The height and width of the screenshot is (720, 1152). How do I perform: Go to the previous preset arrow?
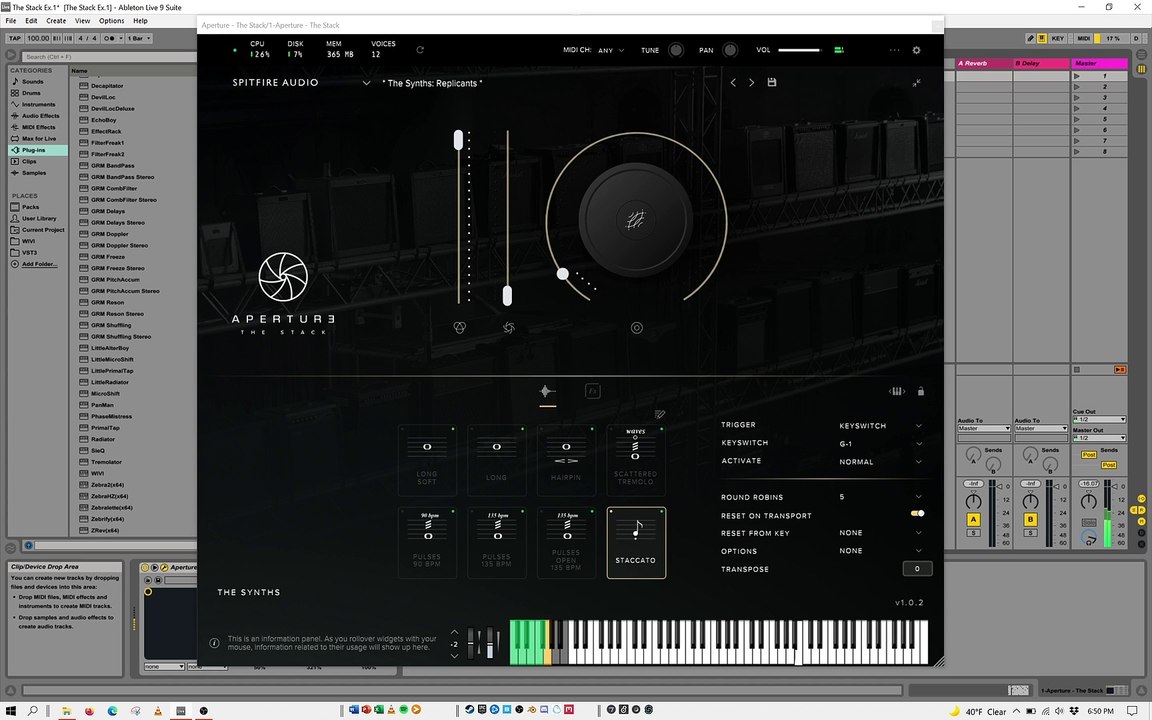[733, 82]
